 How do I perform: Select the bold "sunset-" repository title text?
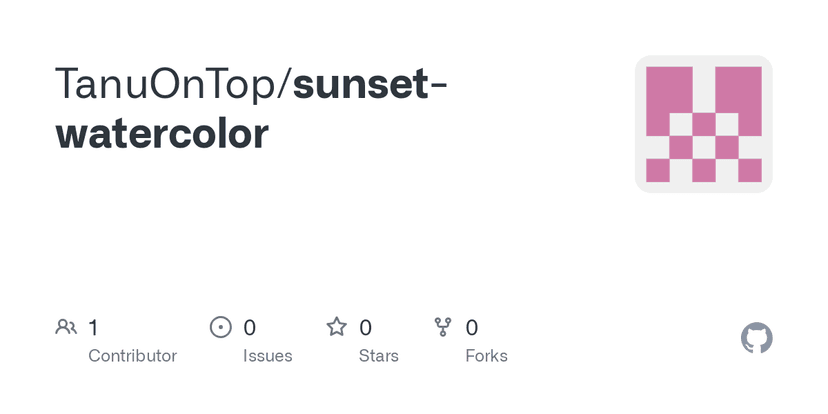[370, 86]
